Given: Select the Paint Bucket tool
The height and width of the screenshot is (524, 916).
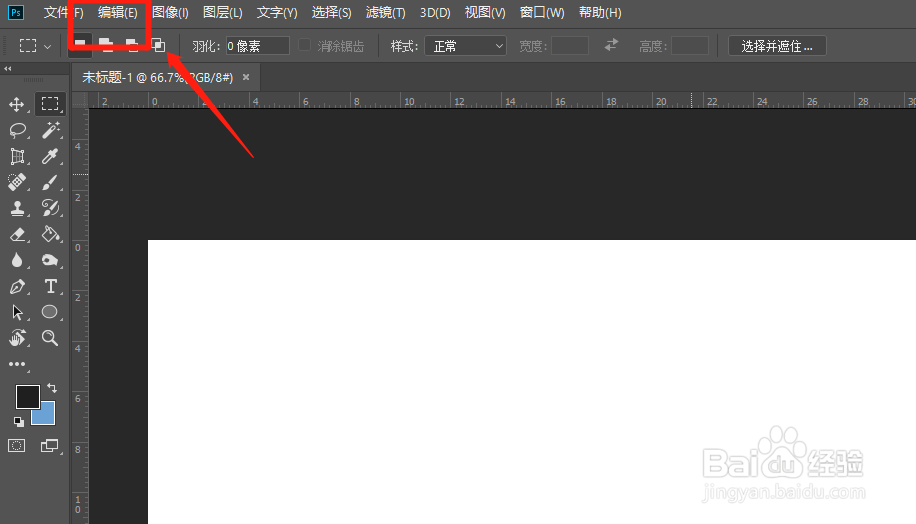Looking at the screenshot, I should pos(50,234).
